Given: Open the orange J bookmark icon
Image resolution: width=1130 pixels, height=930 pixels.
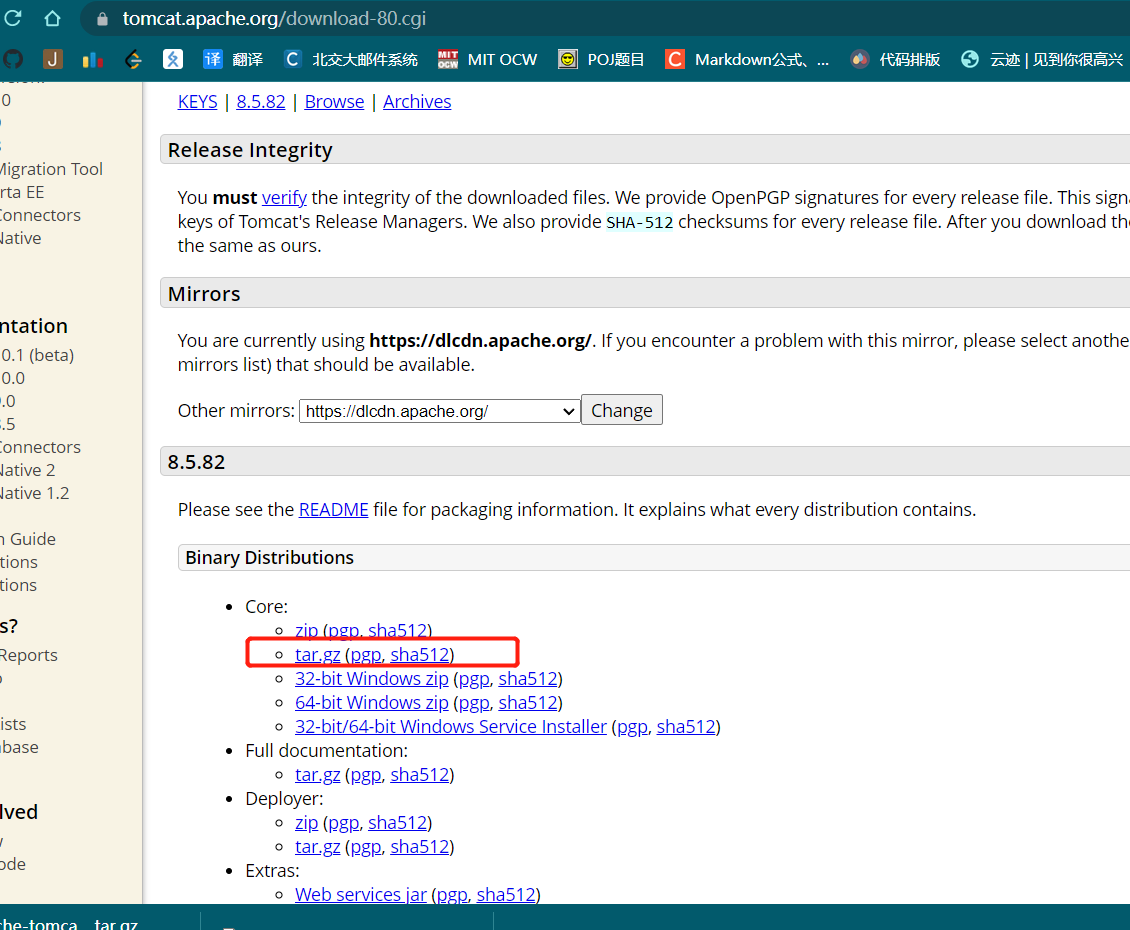Looking at the screenshot, I should click(53, 59).
